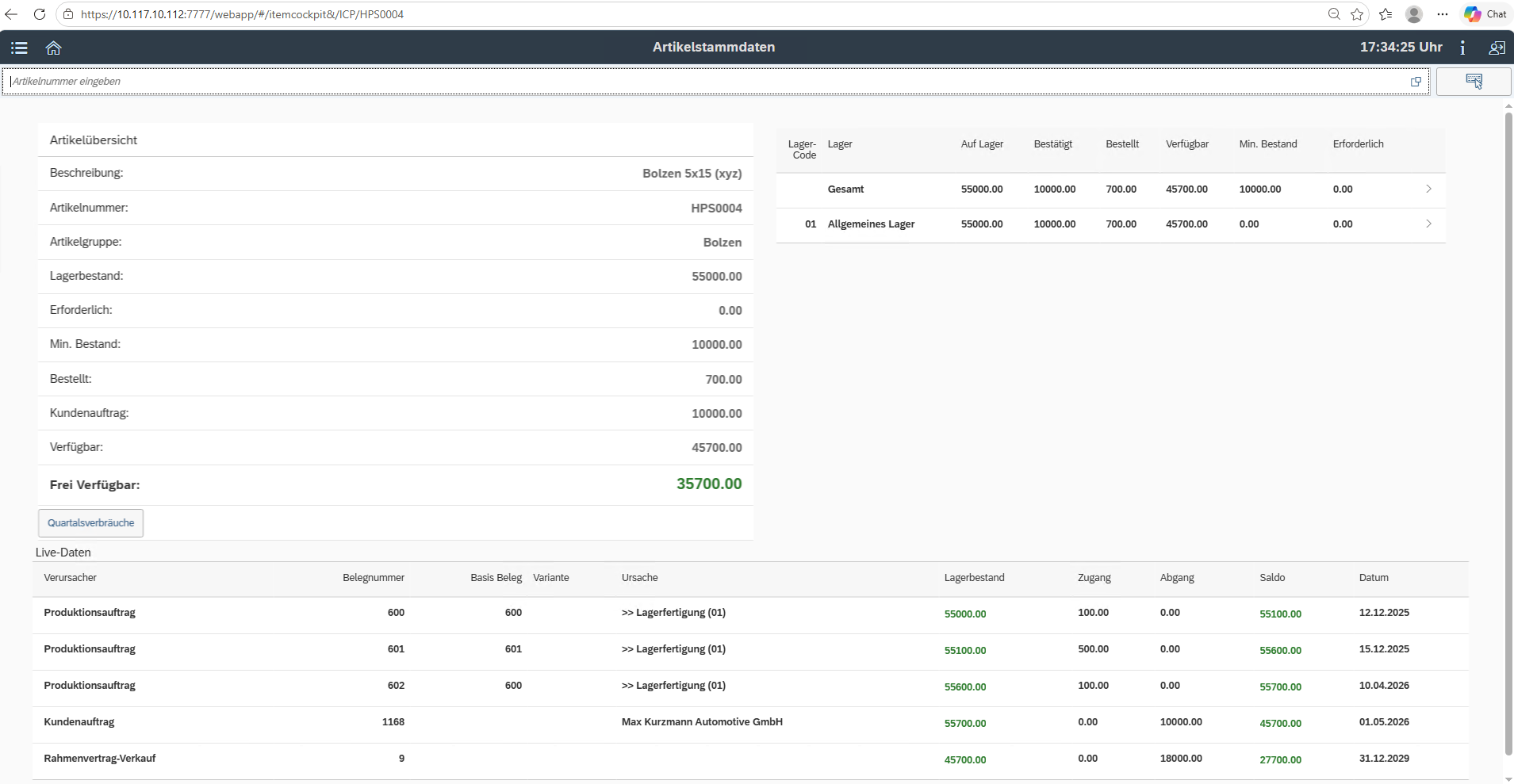This screenshot has height=784, width=1514.
Task: Click the Verursacher column header
Action: point(70,578)
